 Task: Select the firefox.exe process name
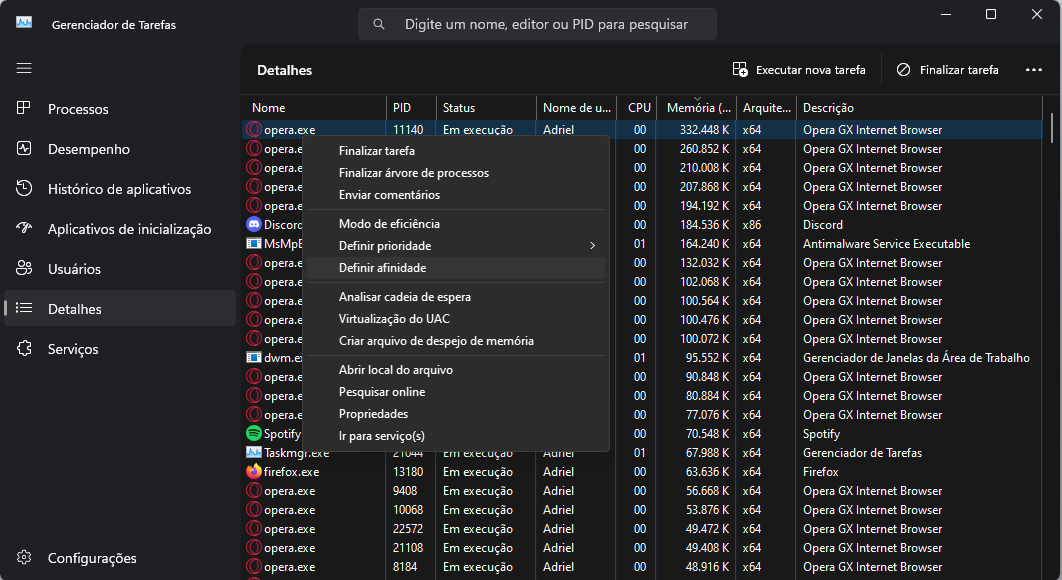point(291,472)
